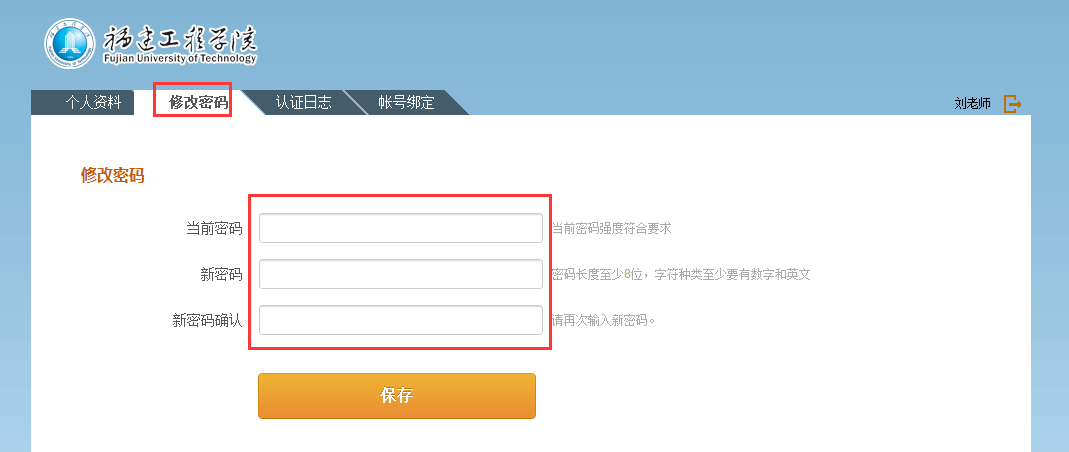Focus the 当前密码 input box

pyautogui.click(x=401, y=228)
